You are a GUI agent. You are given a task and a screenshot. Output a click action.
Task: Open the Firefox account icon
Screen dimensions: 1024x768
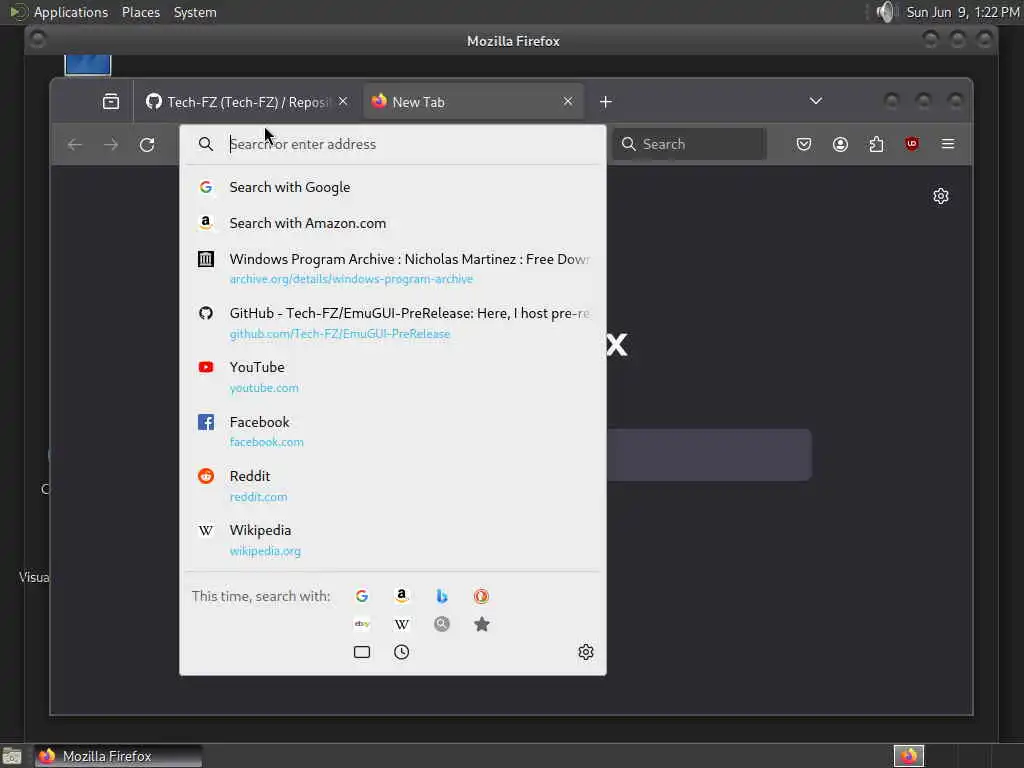[x=840, y=144]
